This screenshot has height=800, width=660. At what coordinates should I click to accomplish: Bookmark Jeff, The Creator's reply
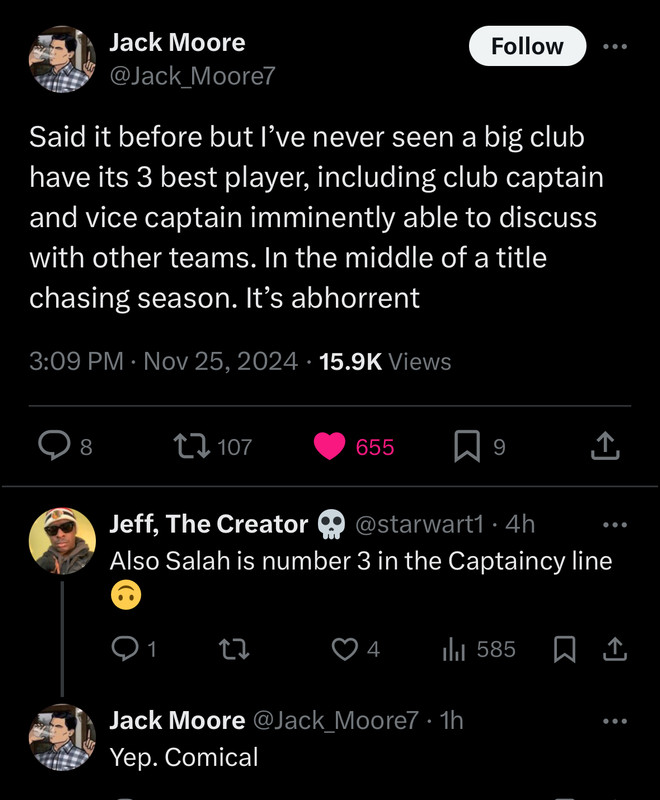point(565,649)
